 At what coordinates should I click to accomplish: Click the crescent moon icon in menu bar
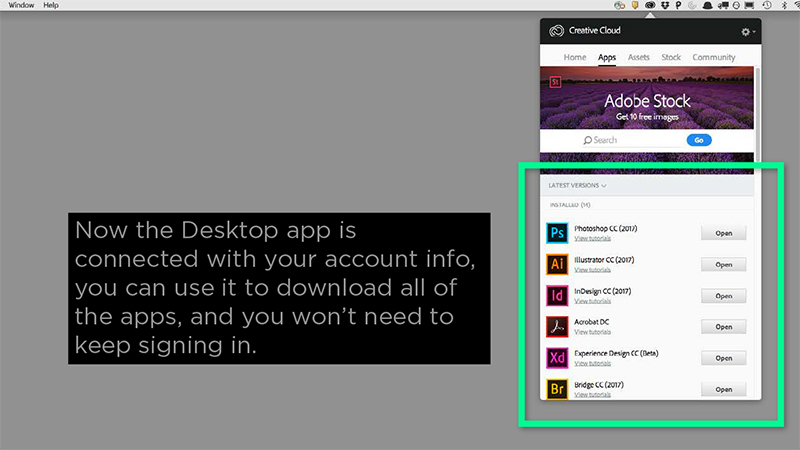(692, 5)
